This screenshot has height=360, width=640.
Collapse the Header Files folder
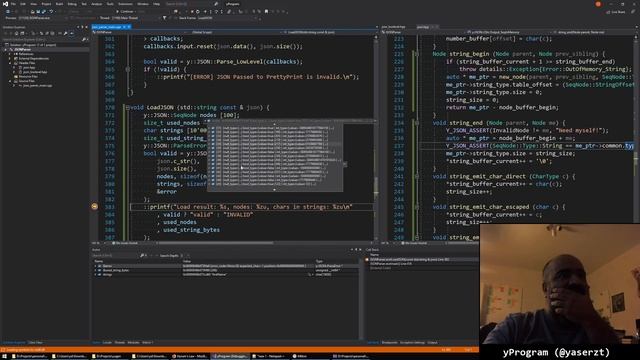9,63
